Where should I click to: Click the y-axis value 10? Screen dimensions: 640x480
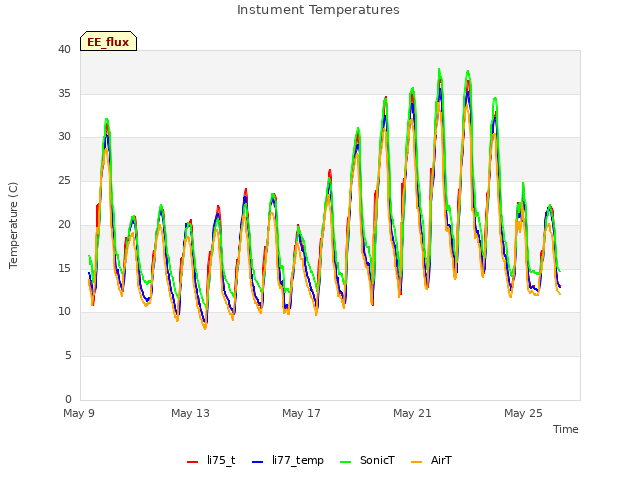[x=64, y=312]
